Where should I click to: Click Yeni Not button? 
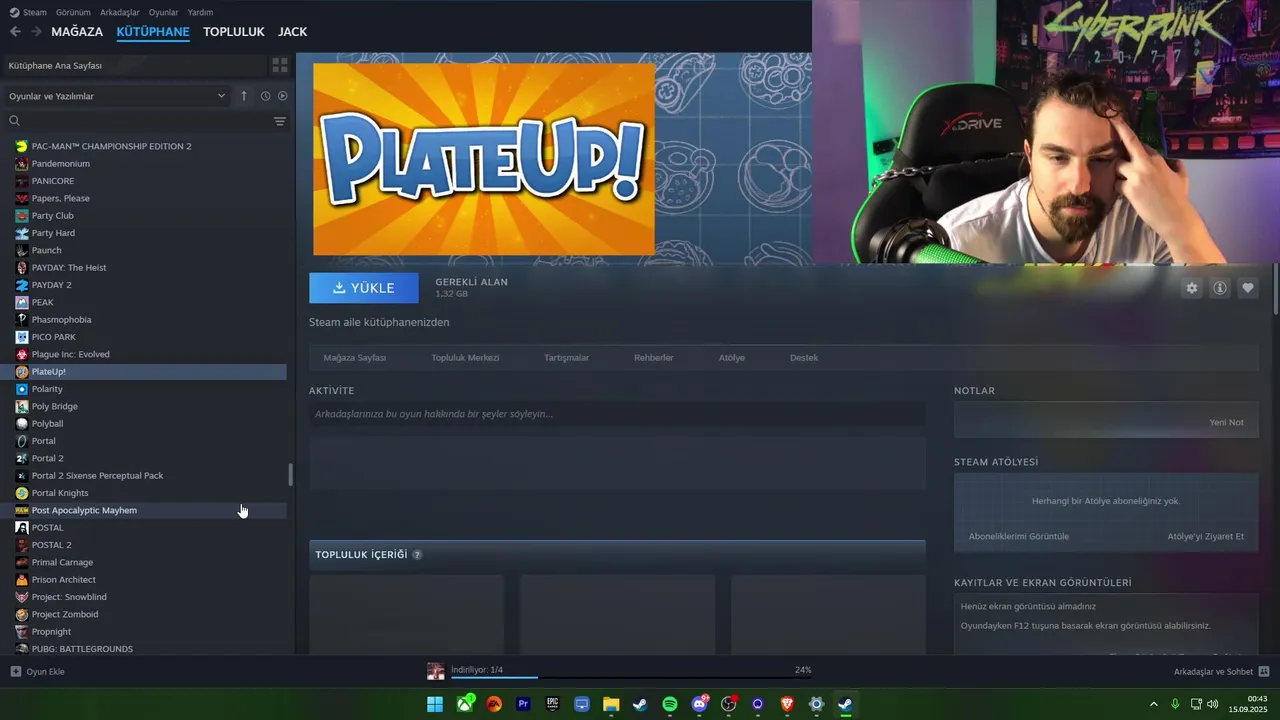pos(1226,423)
